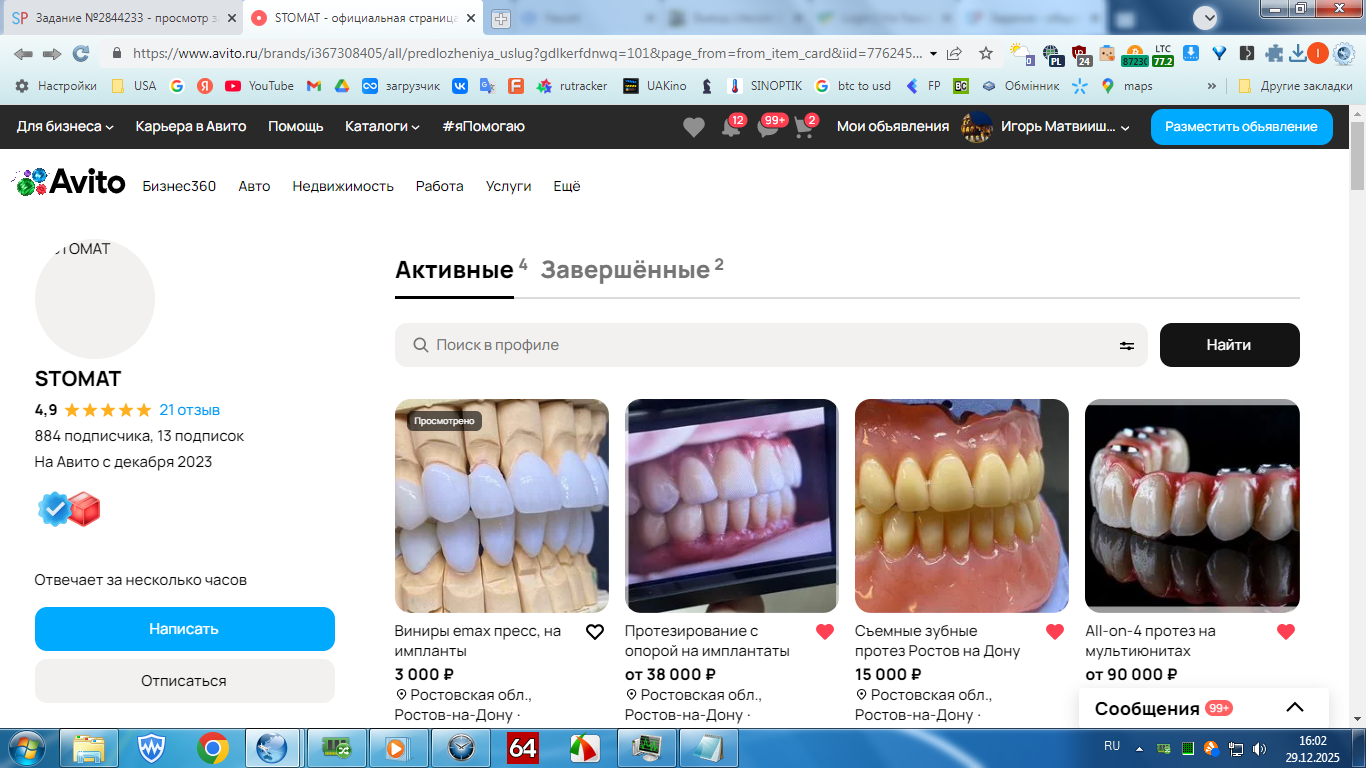Open the 'All-on-4 протез' listing photo
The width and height of the screenshot is (1366, 768).
pyautogui.click(x=1192, y=506)
